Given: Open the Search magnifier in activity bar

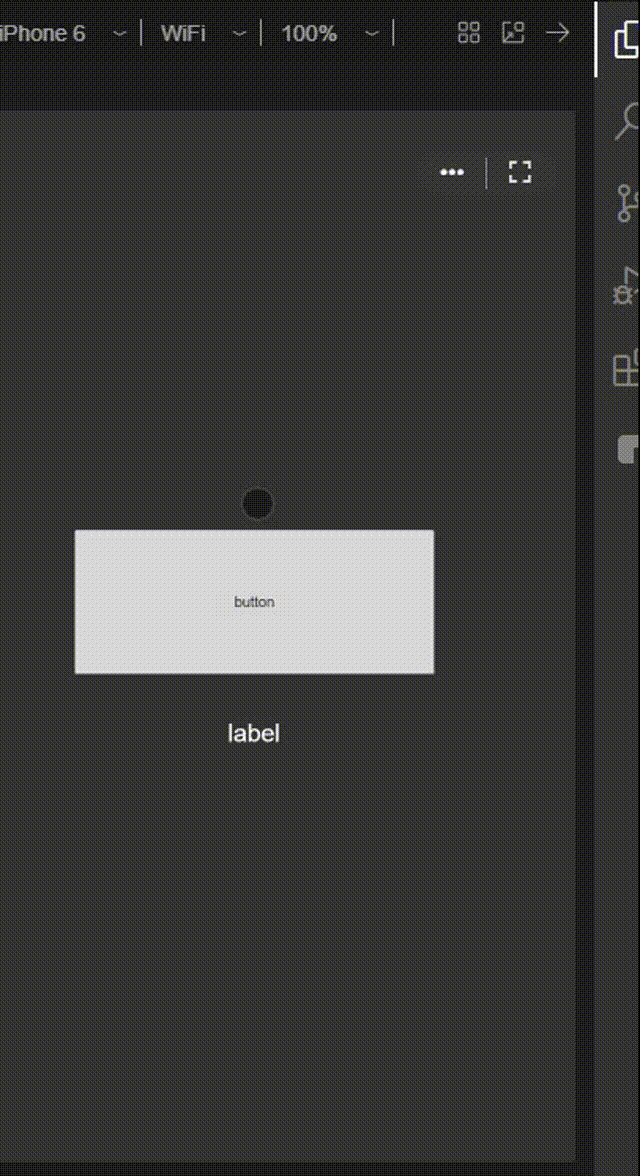Looking at the screenshot, I should click(x=628, y=121).
